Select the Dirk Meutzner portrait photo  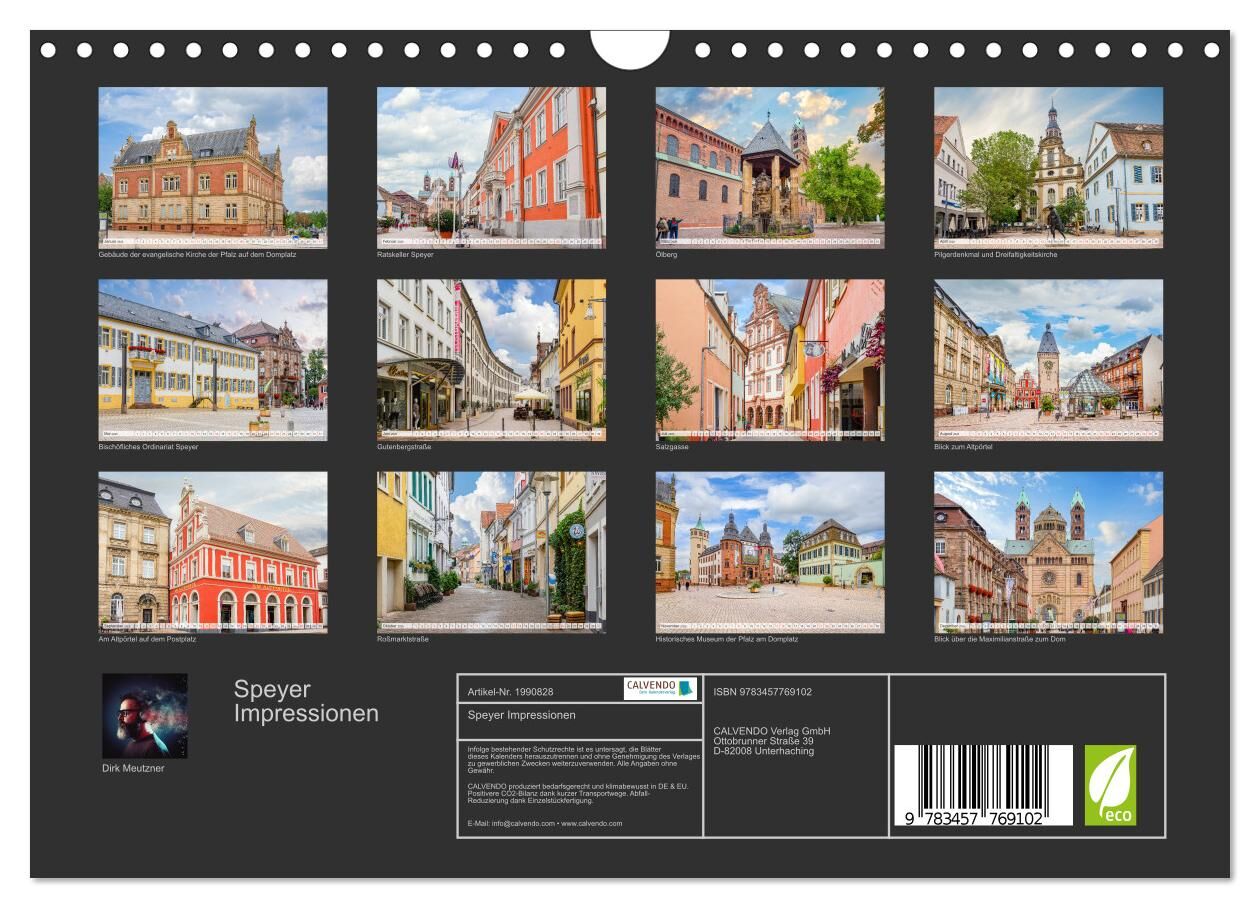point(145,716)
